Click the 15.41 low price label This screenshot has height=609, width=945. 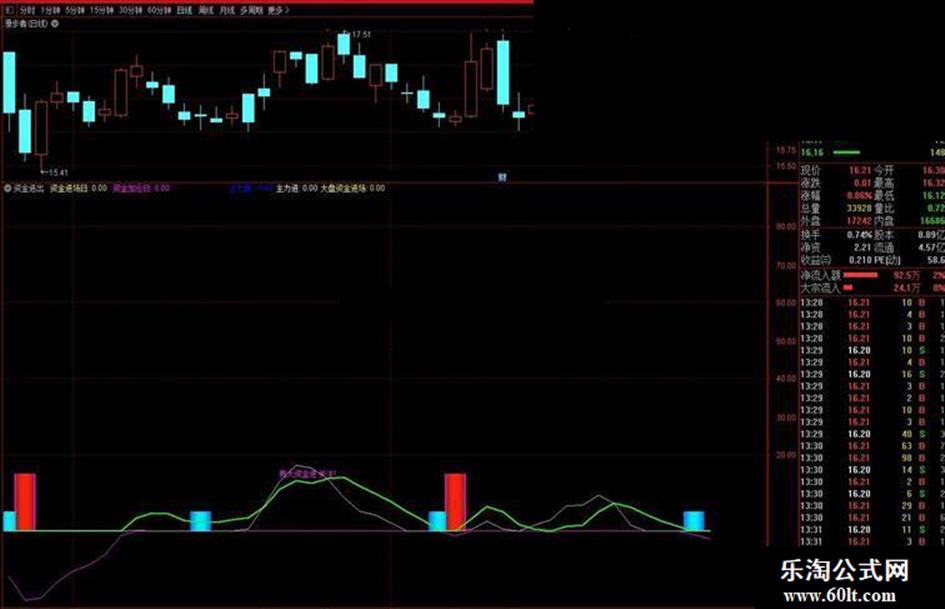point(58,173)
